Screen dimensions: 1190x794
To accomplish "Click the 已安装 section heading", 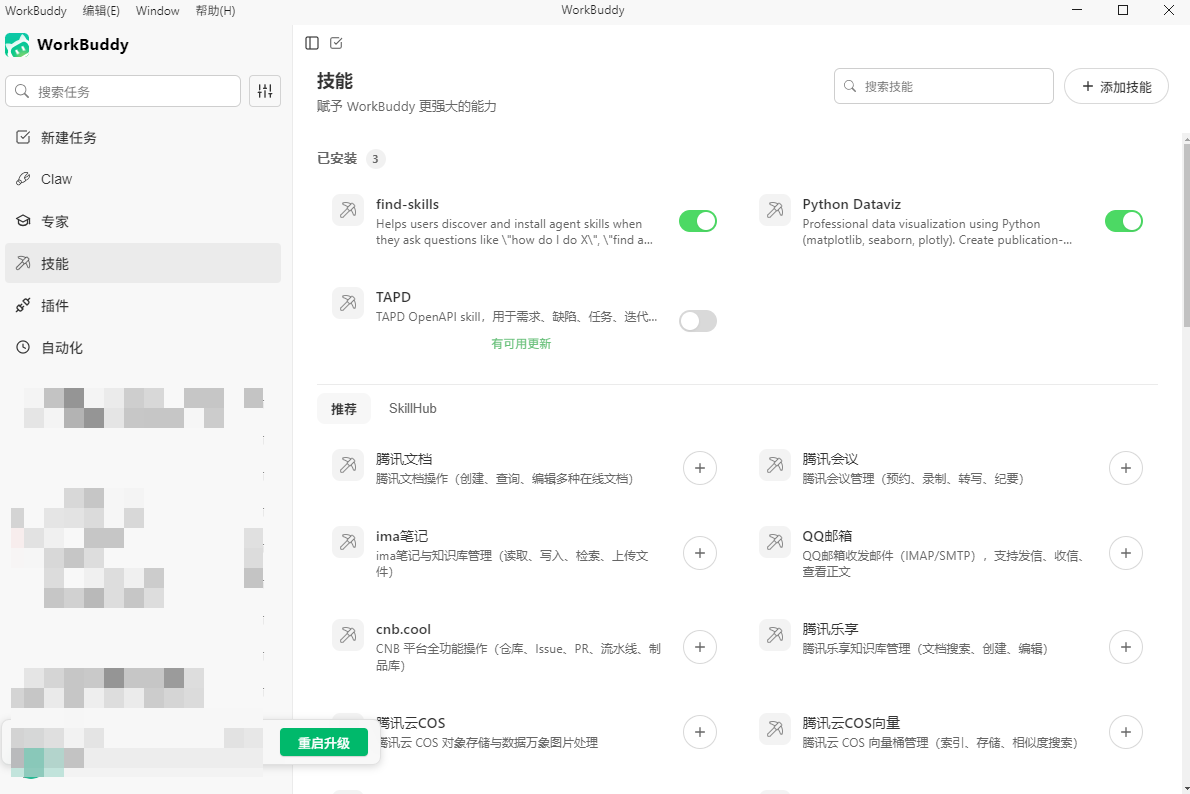I will 337,158.
